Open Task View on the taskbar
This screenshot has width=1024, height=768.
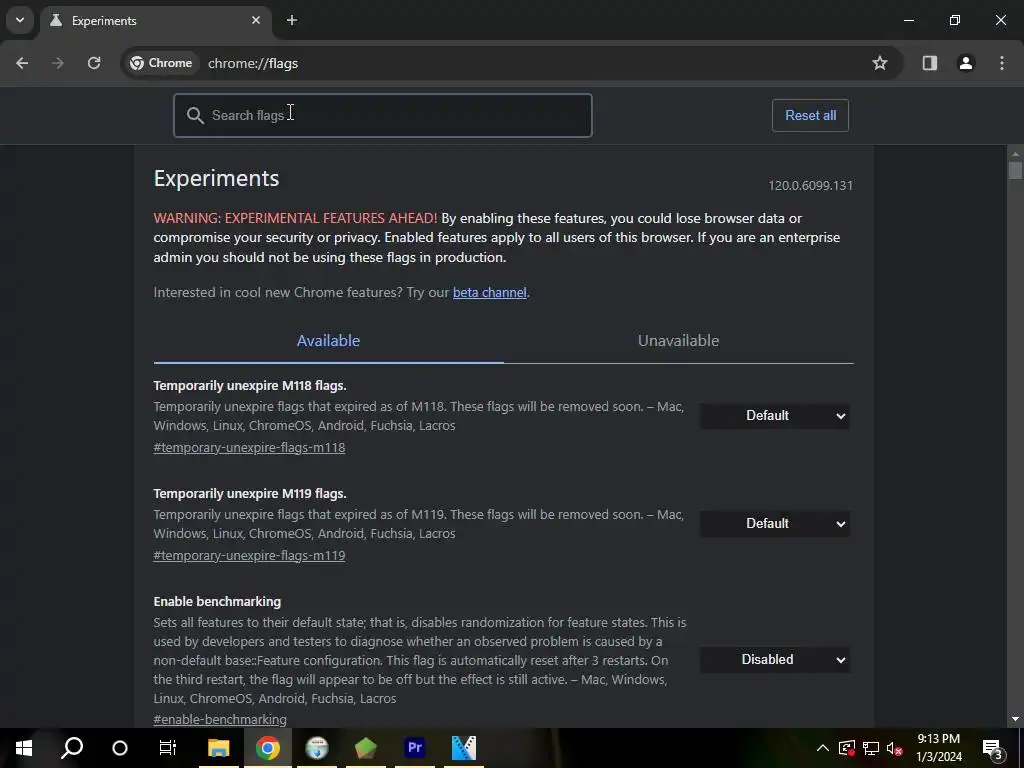pos(168,748)
